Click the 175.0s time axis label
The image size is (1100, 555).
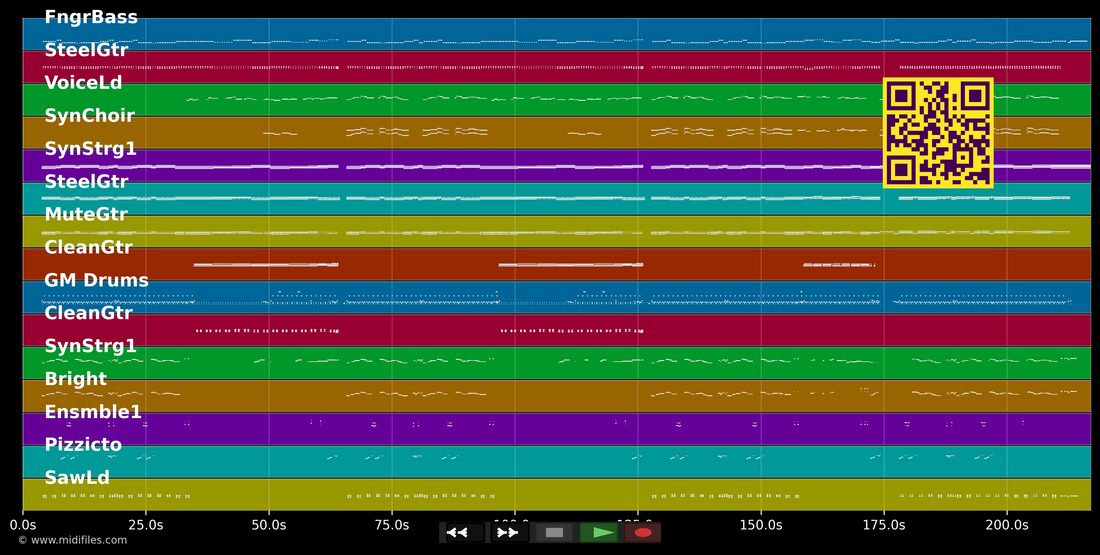pyautogui.click(x=884, y=525)
